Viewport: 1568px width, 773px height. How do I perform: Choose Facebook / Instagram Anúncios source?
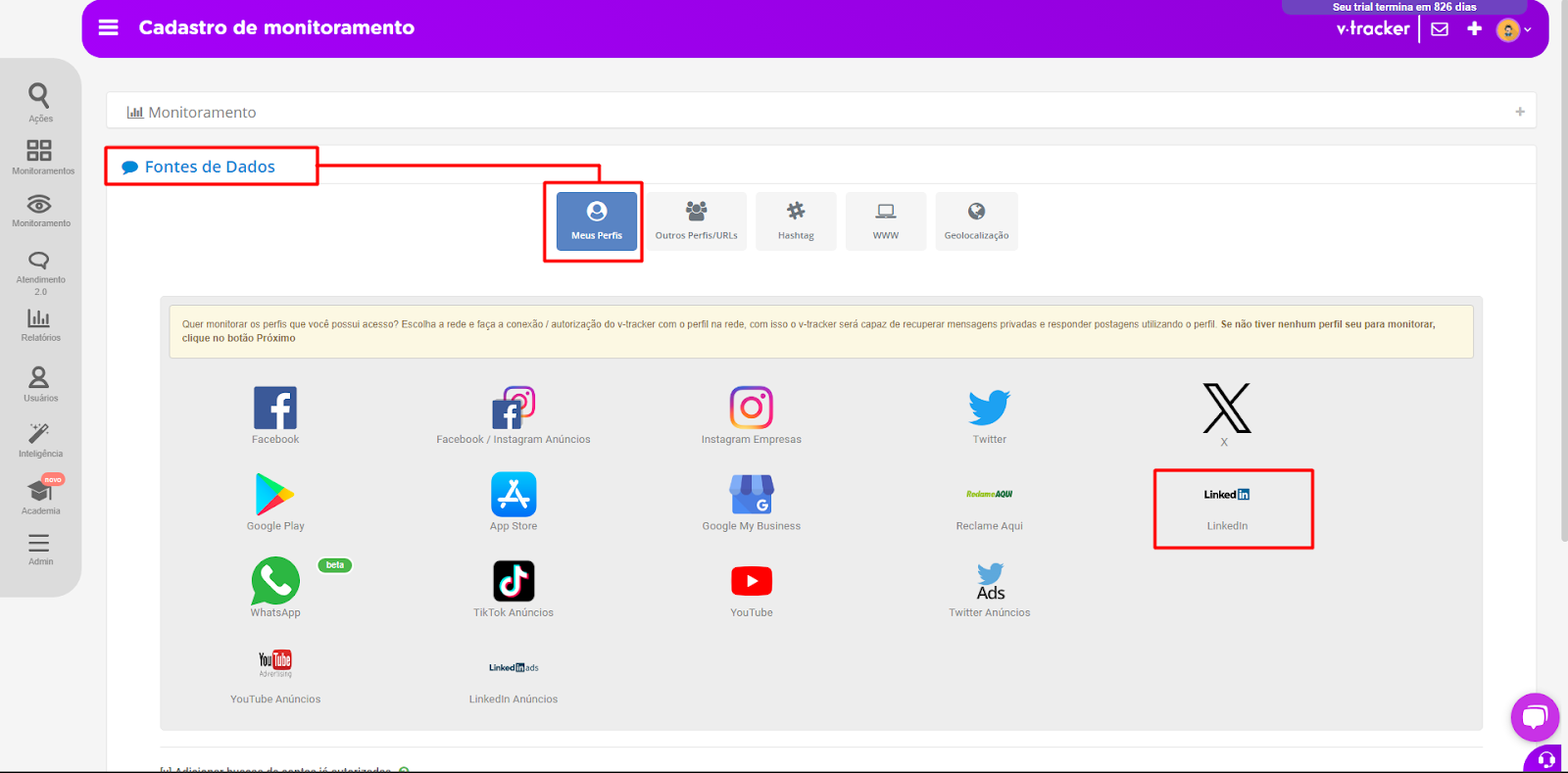point(514,415)
